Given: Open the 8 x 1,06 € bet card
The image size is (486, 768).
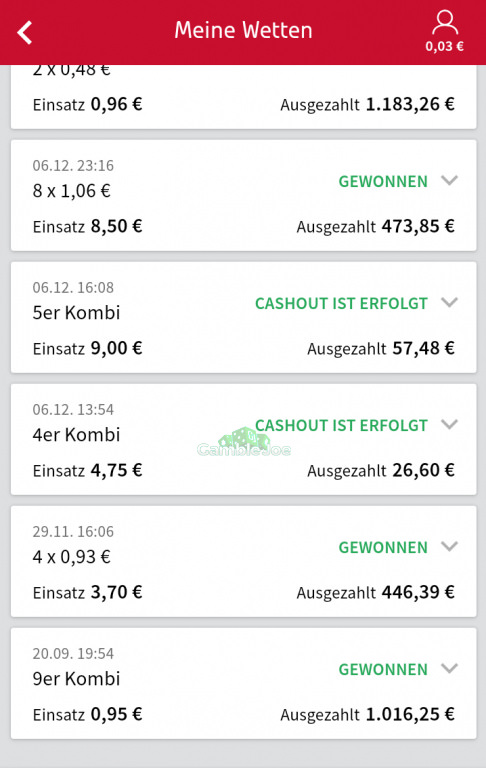Looking at the screenshot, I should [243, 195].
